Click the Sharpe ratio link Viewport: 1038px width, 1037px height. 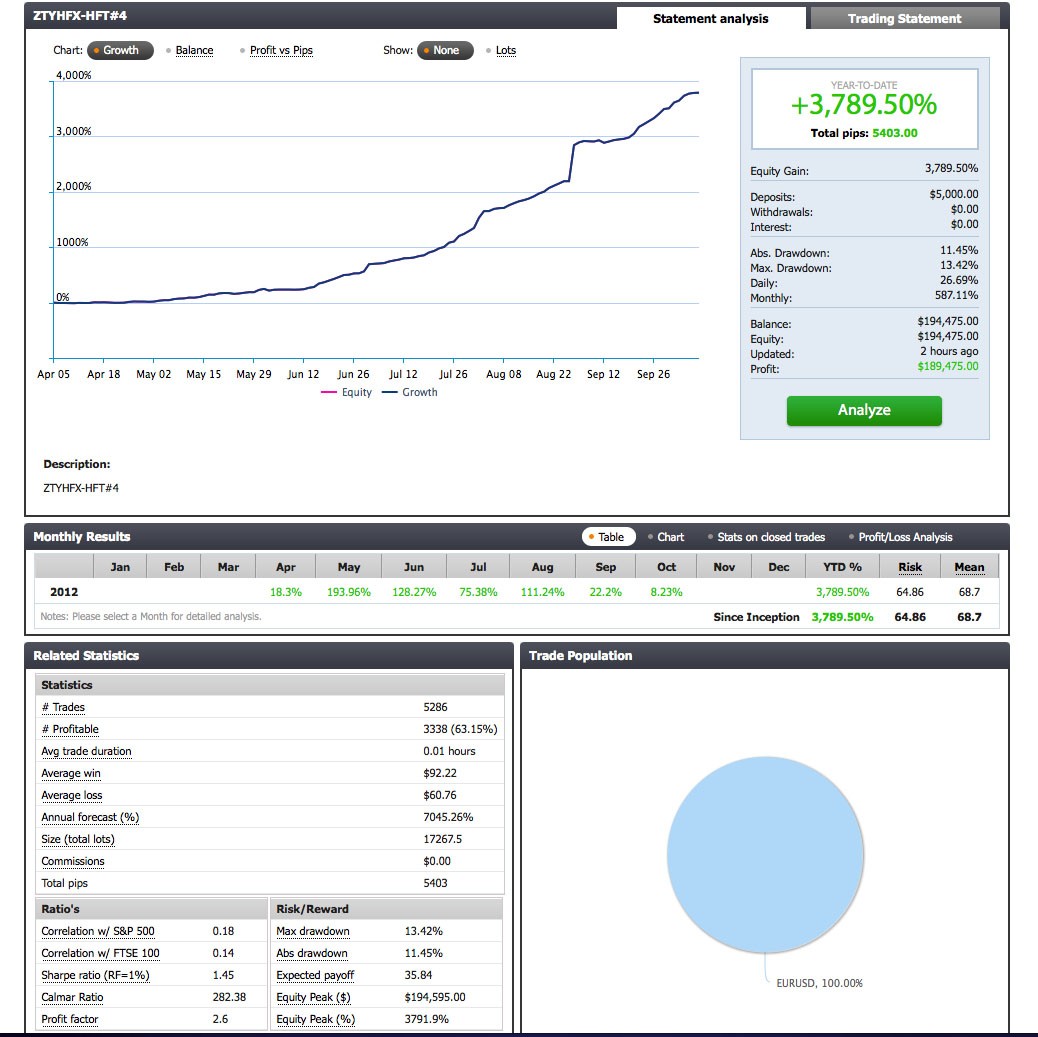tap(95, 975)
